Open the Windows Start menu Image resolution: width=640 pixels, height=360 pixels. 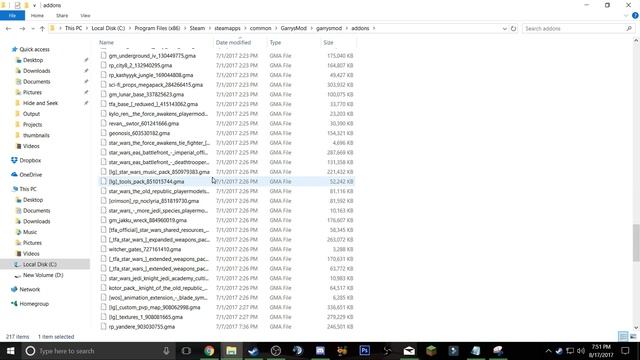11,351
